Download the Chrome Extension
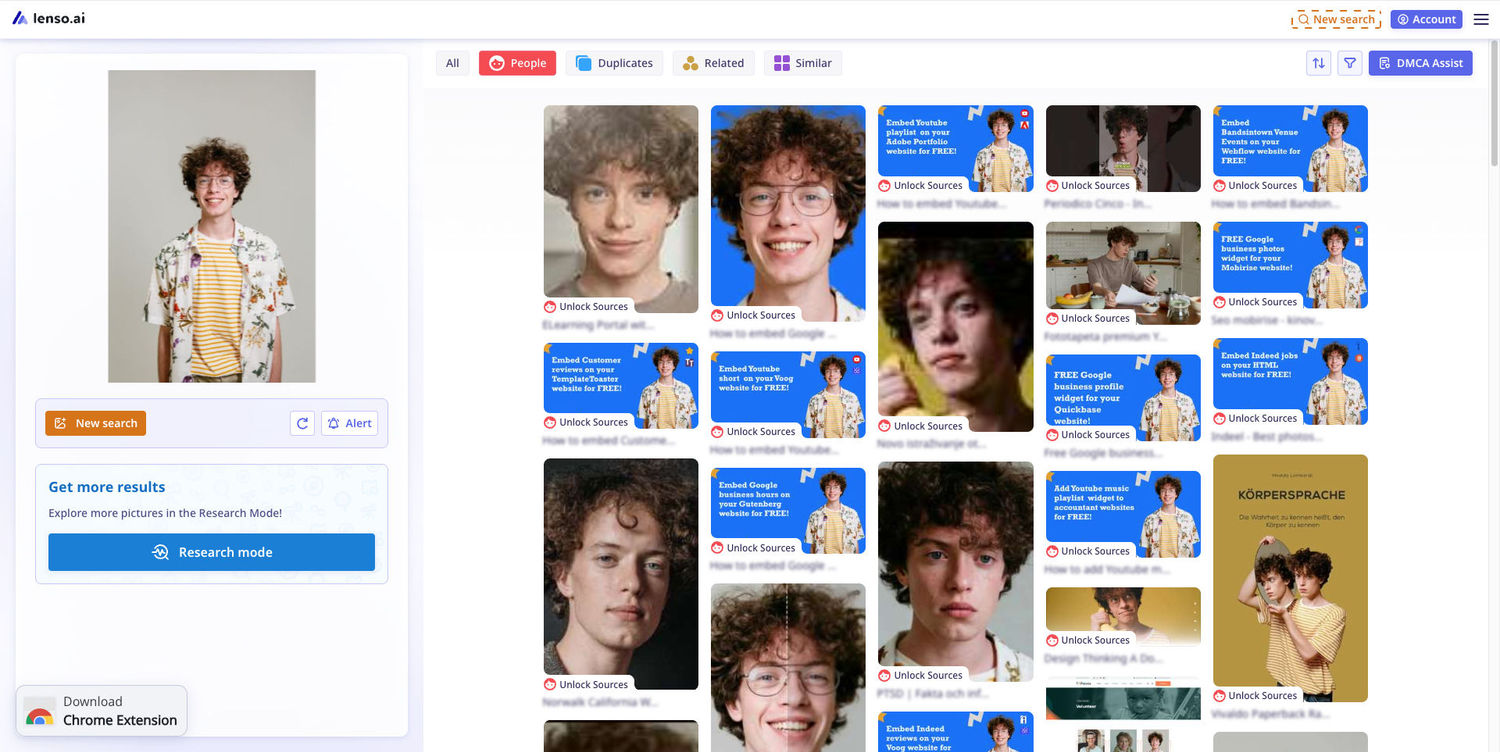The image size is (1500, 752). (102, 710)
